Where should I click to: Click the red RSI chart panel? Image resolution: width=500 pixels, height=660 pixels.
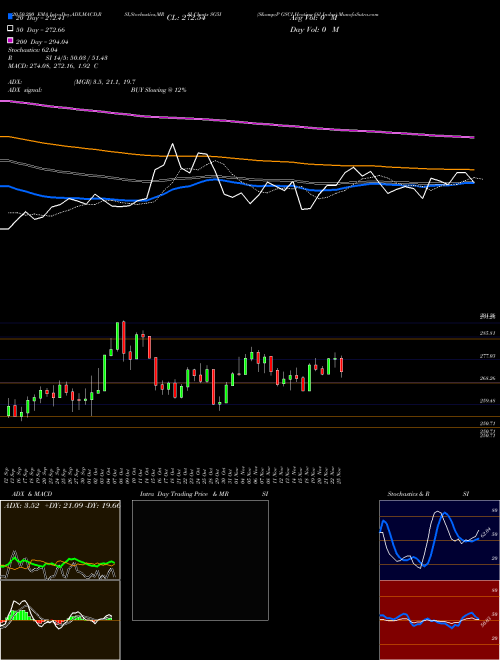439,620
